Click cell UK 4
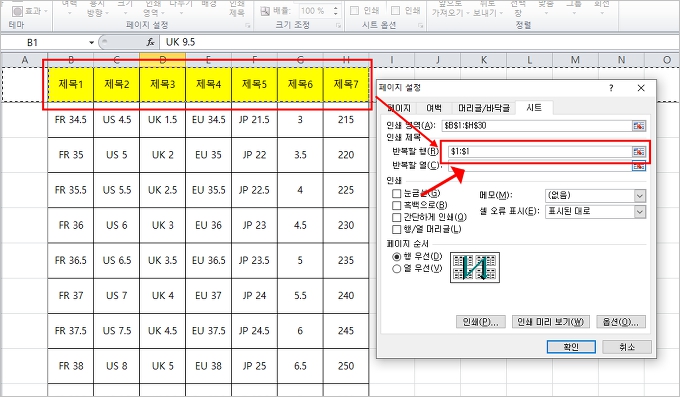The width and height of the screenshot is (680, 397). 163,295
